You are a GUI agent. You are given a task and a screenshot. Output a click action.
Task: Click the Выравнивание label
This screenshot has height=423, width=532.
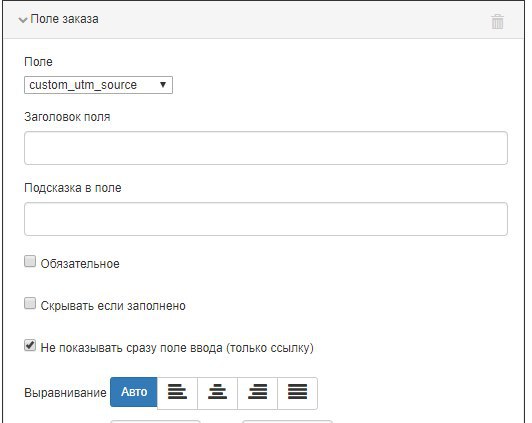(65, 393)
